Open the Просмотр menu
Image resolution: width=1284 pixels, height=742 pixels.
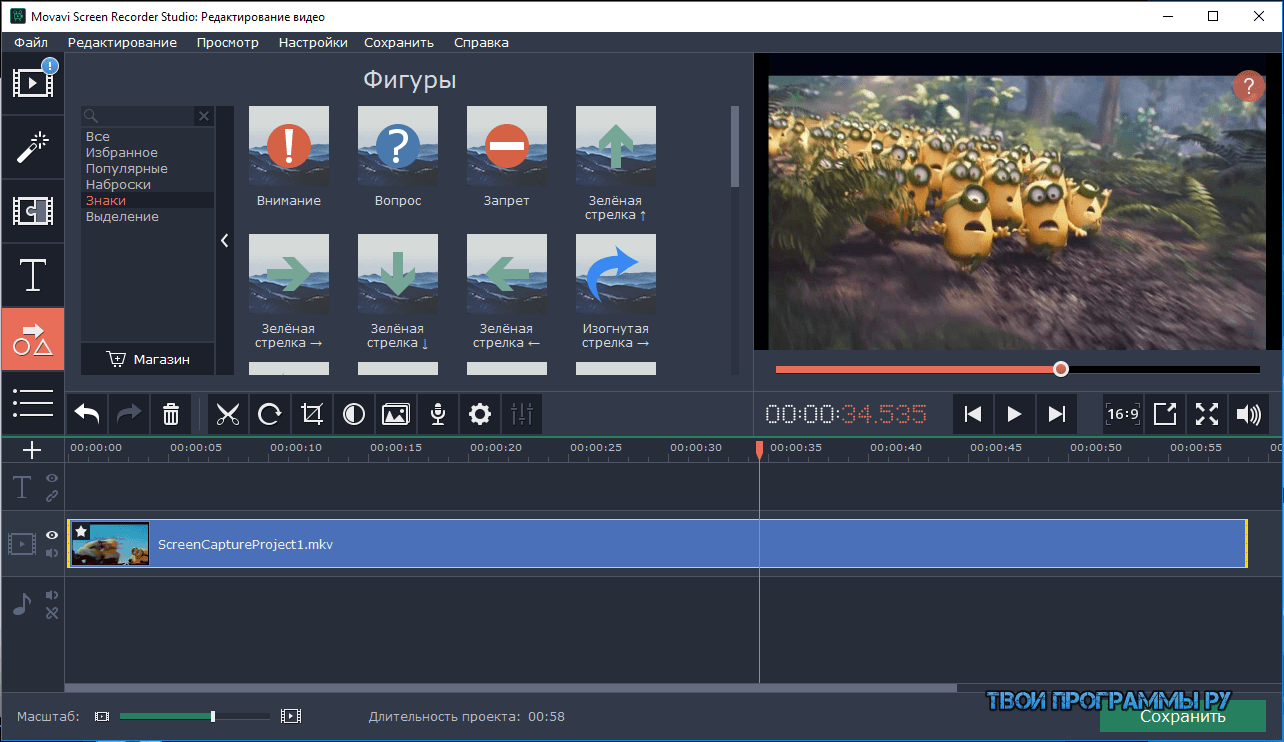click(228, 43)
